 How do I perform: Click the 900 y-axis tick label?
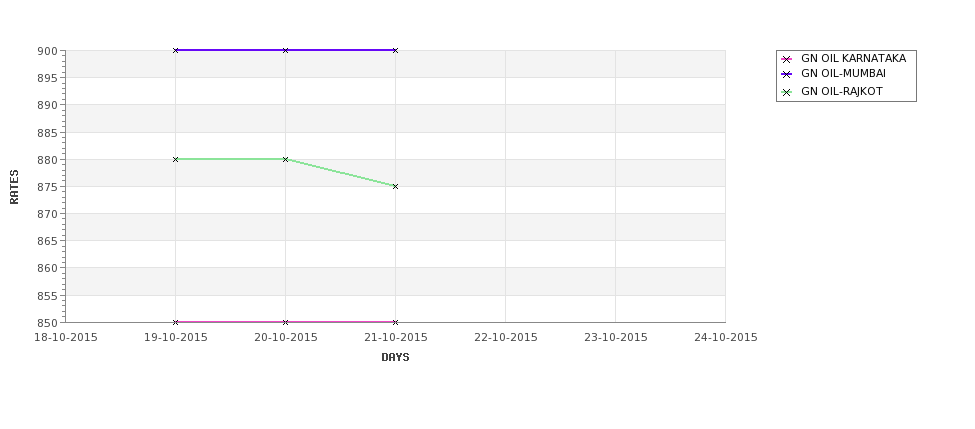tap(50, 51)
